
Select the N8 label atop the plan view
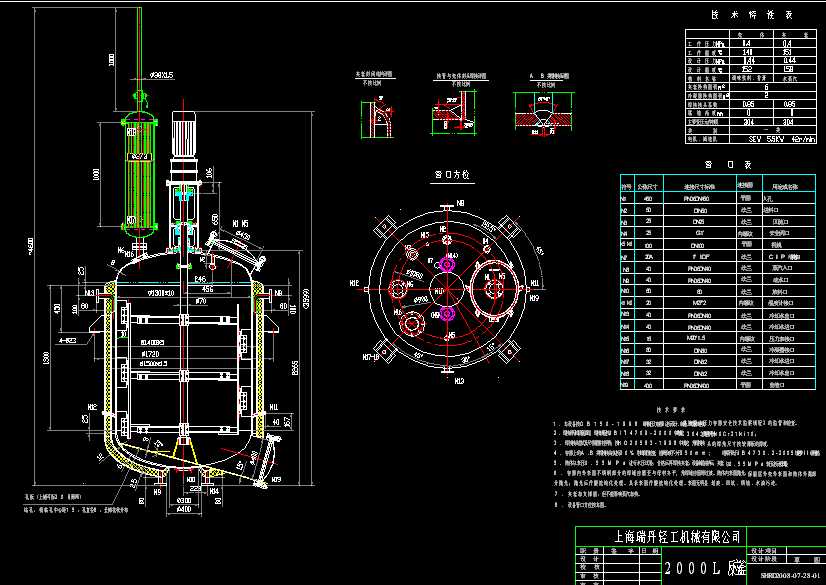tap(460, 203)
